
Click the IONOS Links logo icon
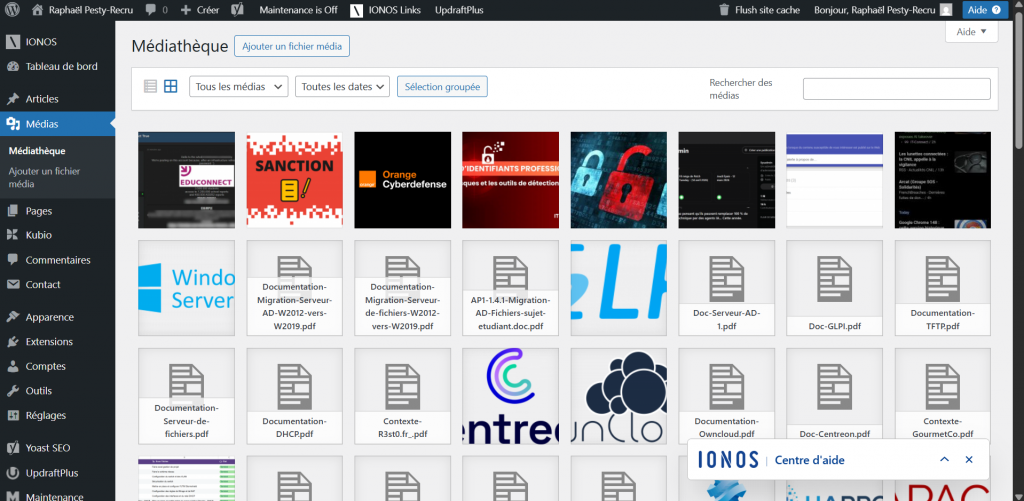[357, 10]
